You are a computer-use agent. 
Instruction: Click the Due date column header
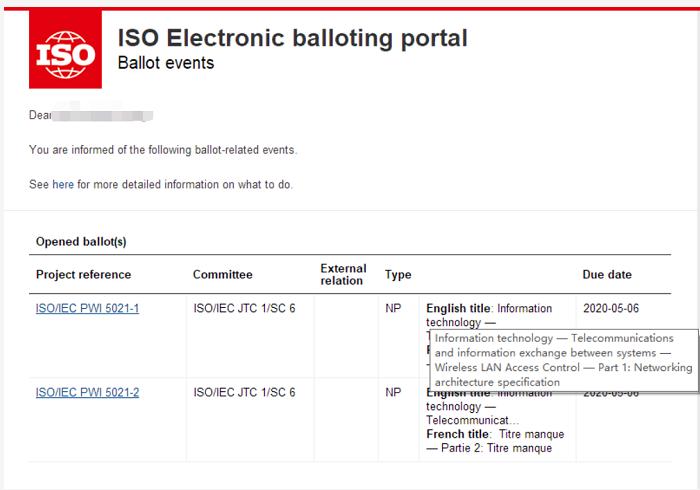(x=607, y=274)
